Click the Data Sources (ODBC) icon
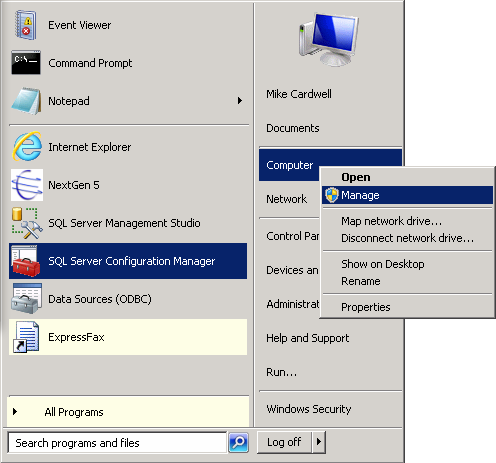The height and width of the screenshot is (463, 496). pos(27,299)
